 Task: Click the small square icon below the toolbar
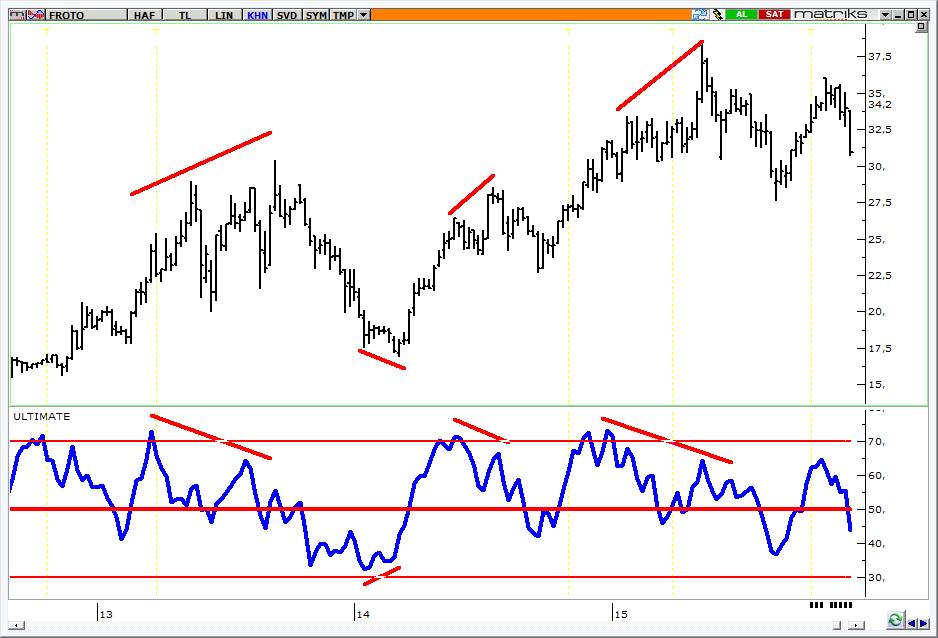click(921, 27)
